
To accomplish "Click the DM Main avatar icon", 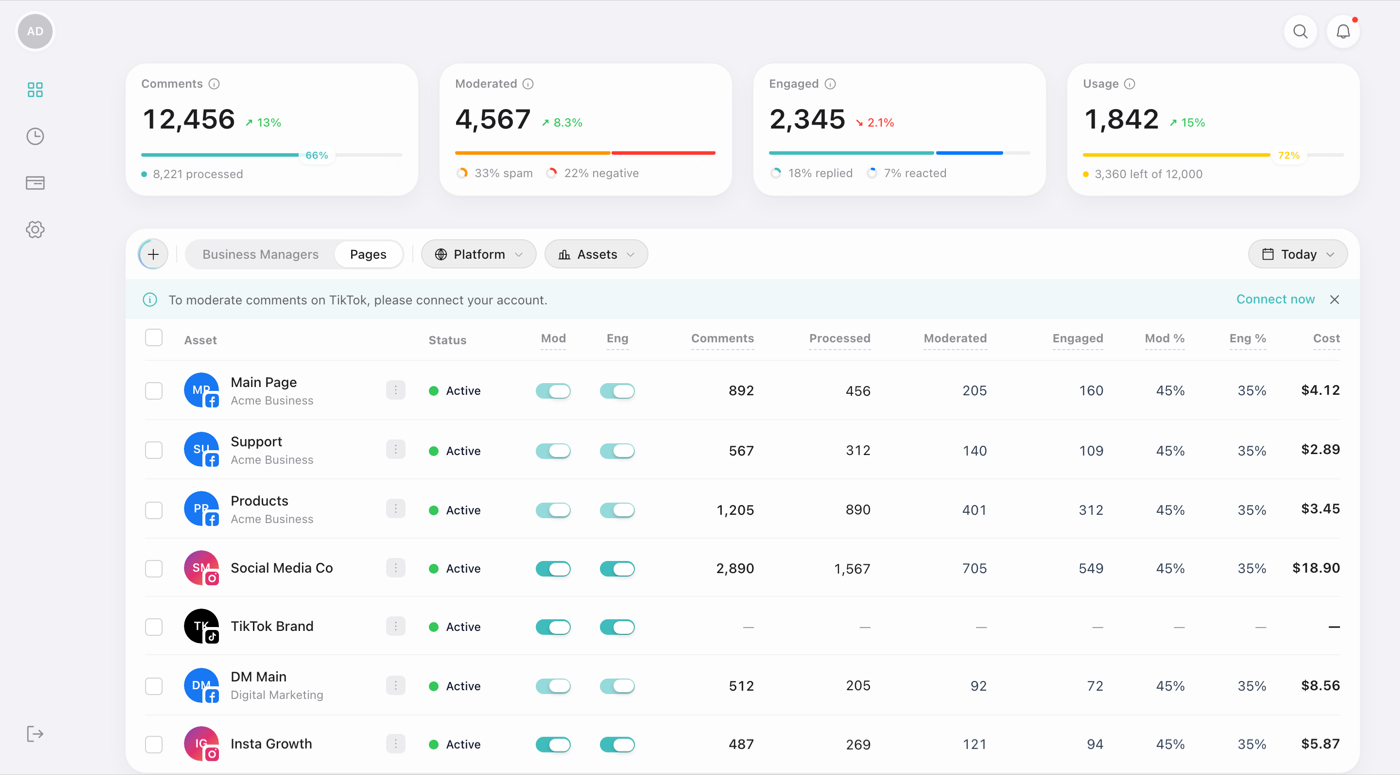I will (202, 686).
